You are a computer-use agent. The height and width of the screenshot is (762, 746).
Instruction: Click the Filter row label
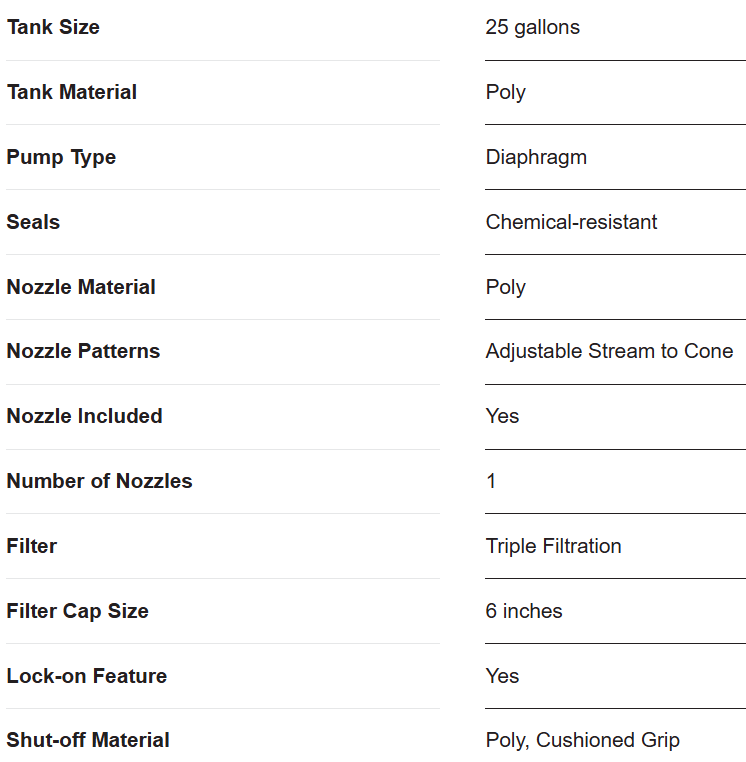[32, 546]
